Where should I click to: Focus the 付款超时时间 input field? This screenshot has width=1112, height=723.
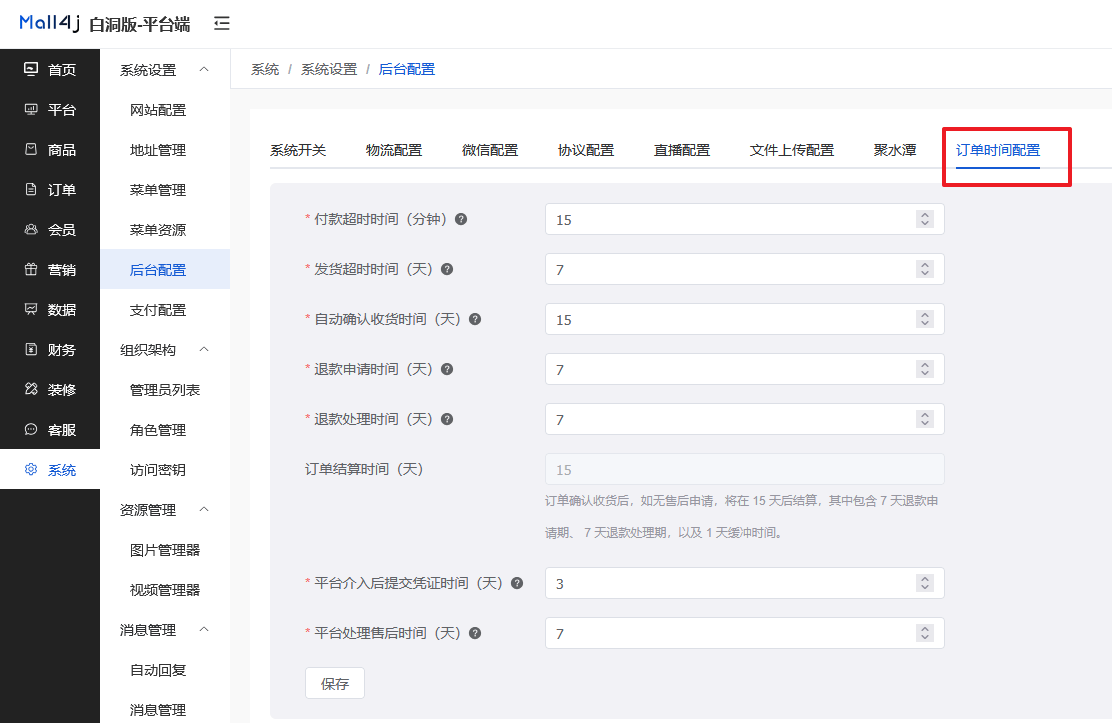pyautogui.click(x=745, y=219)
